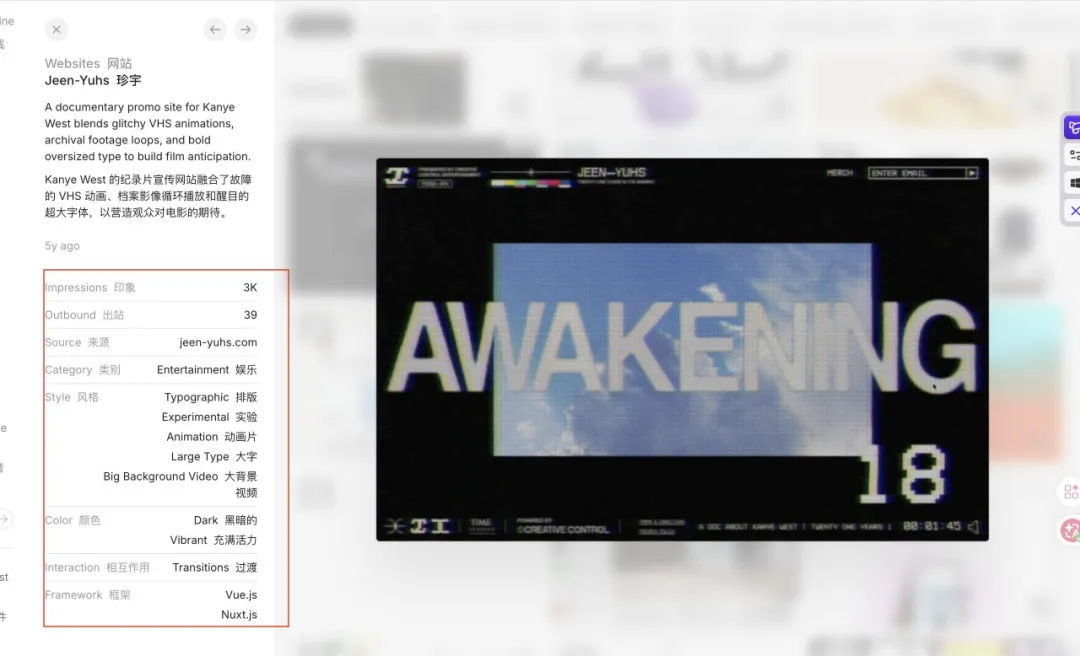Click the TIME label in preview footer
Viewport: 1080px width, 656px height.
tap(481, 523)
